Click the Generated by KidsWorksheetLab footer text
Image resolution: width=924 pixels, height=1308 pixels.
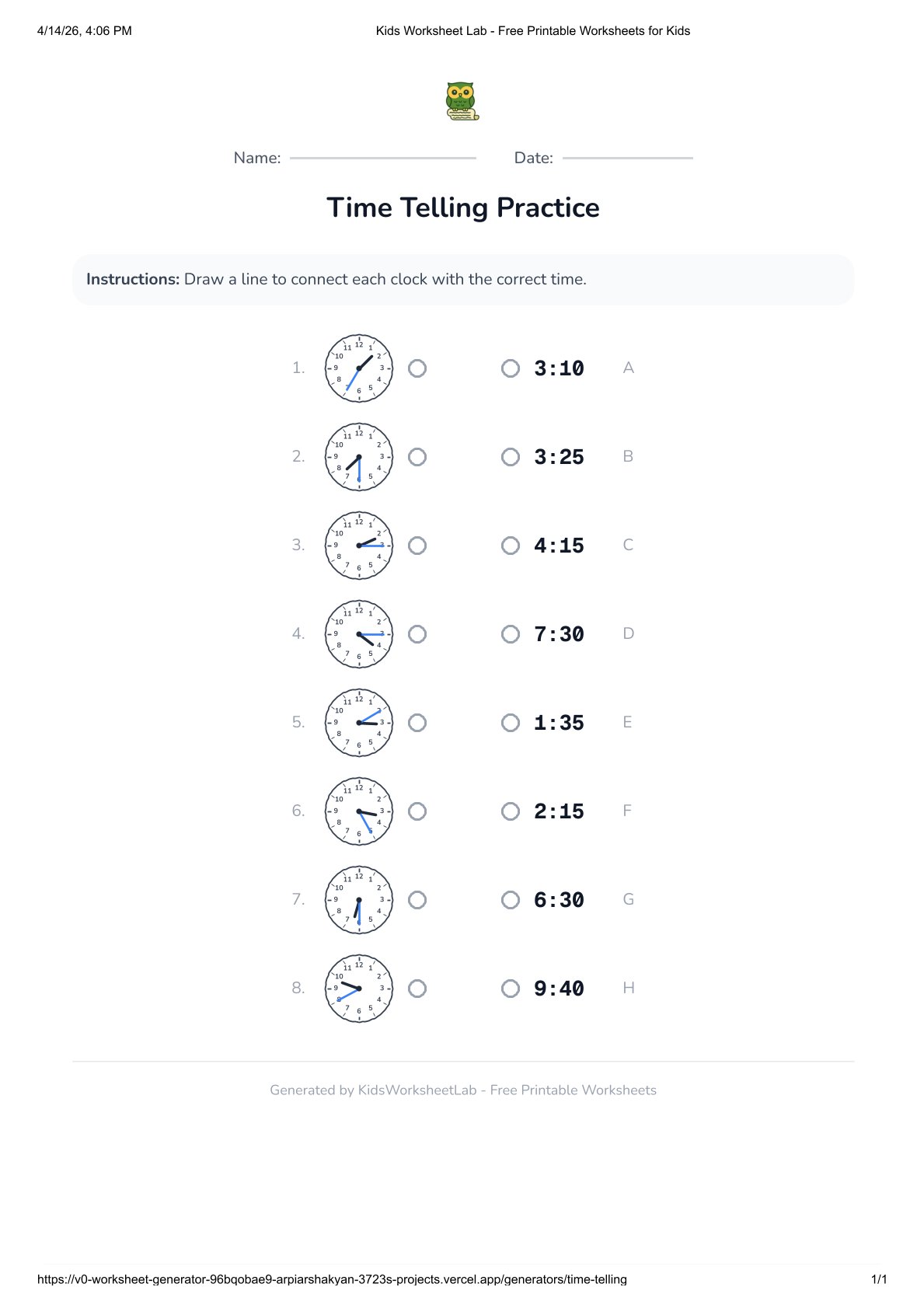[462, 1090]
